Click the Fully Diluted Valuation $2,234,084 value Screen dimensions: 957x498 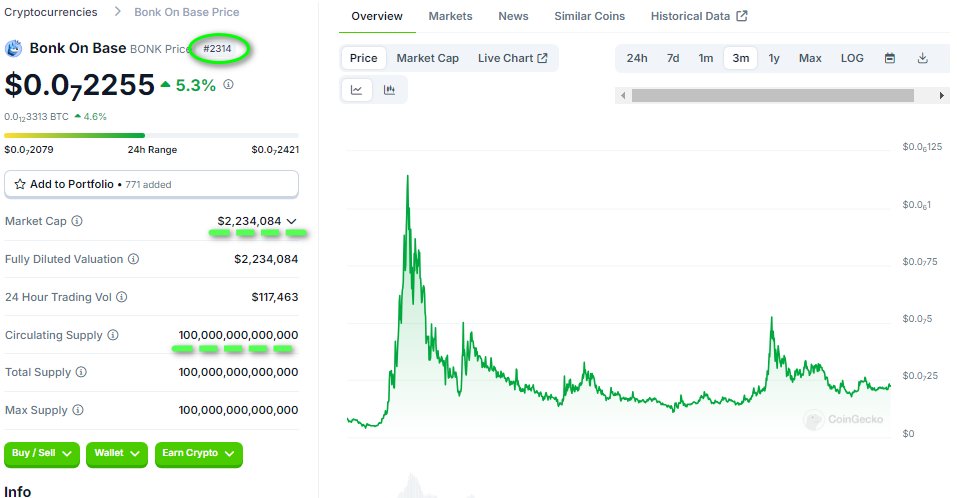266,259
